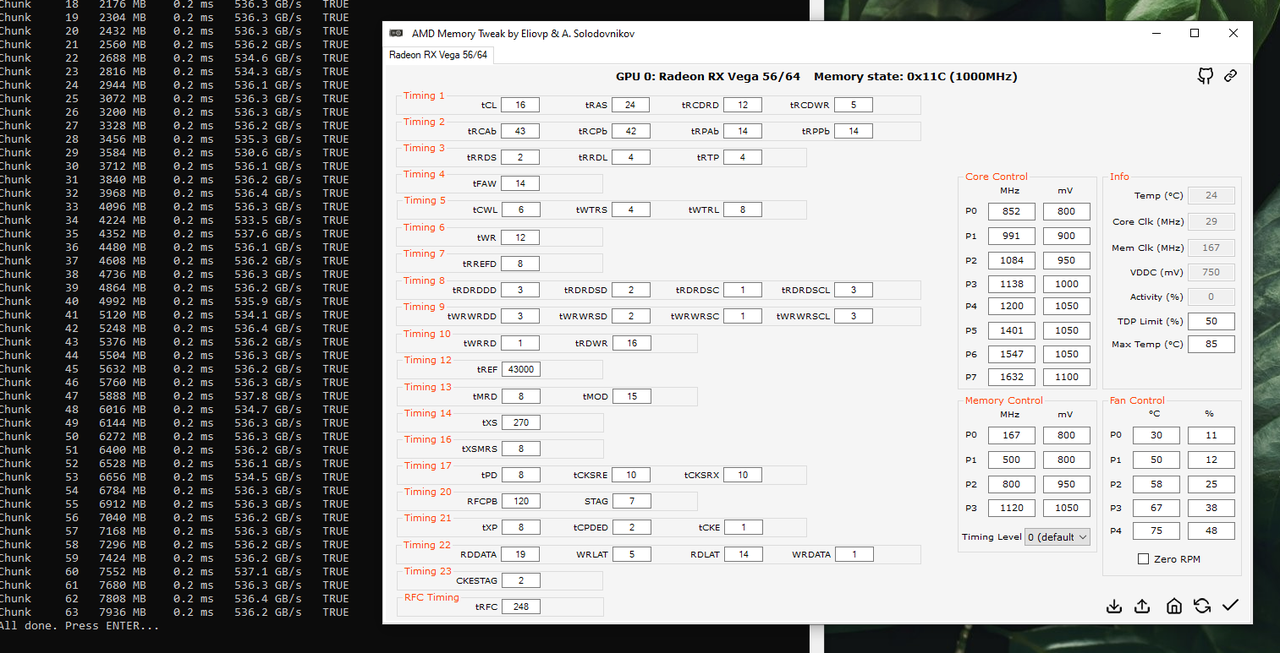Image resolution: width=1280 pixels, height=653 pixels.
Task: Edit Fan Control P4 percent field
Action: pyautogui.click(x=1211, y=531)
